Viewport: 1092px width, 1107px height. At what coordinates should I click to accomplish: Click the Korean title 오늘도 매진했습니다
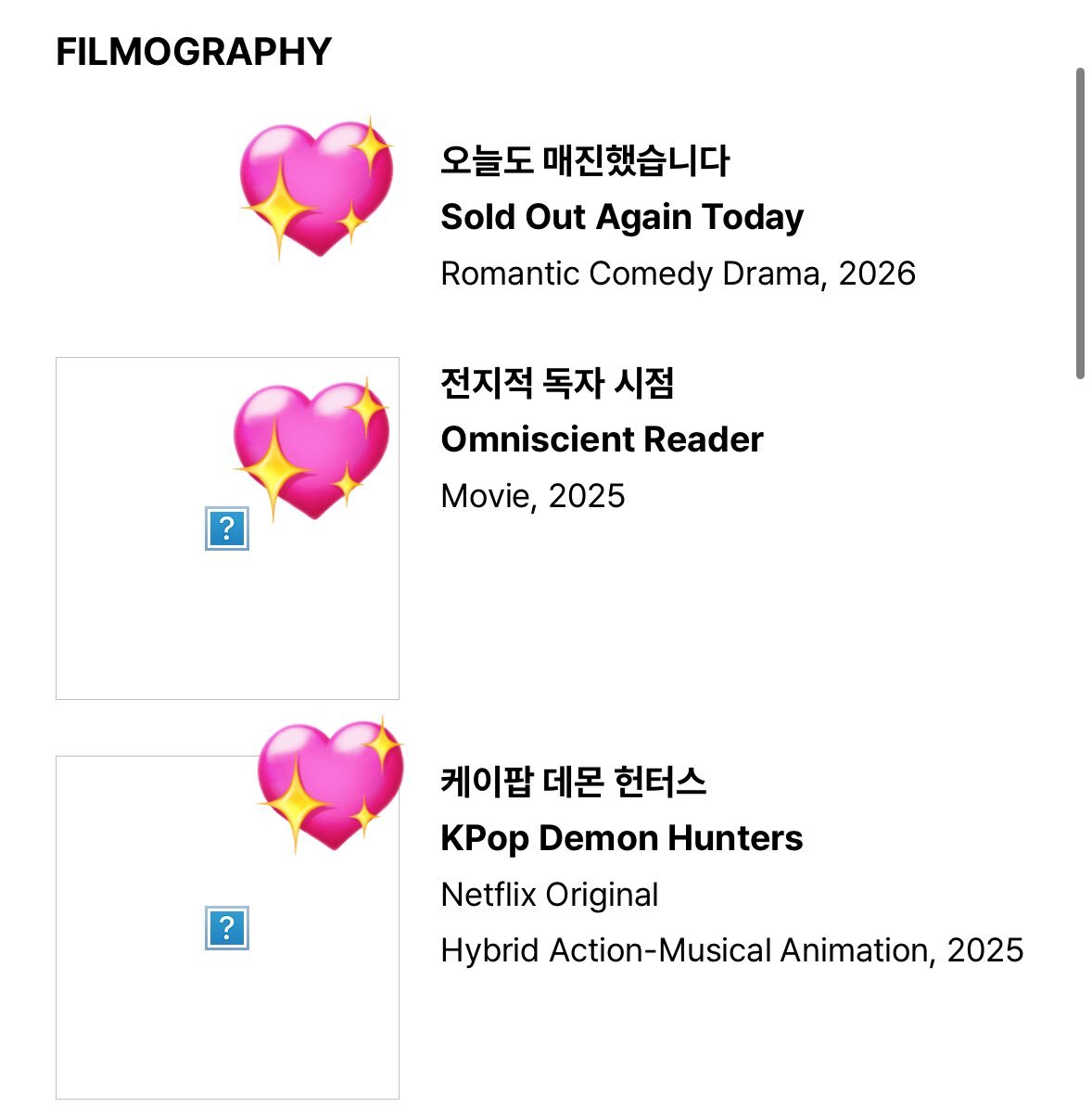coord(585,160)
